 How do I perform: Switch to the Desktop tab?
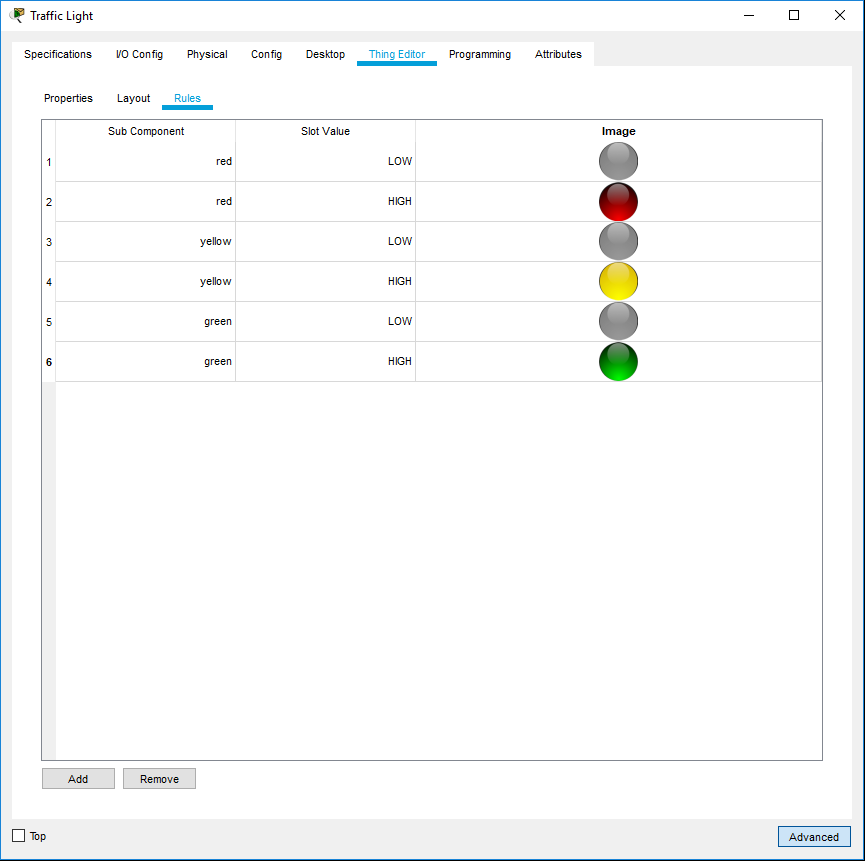325,54
